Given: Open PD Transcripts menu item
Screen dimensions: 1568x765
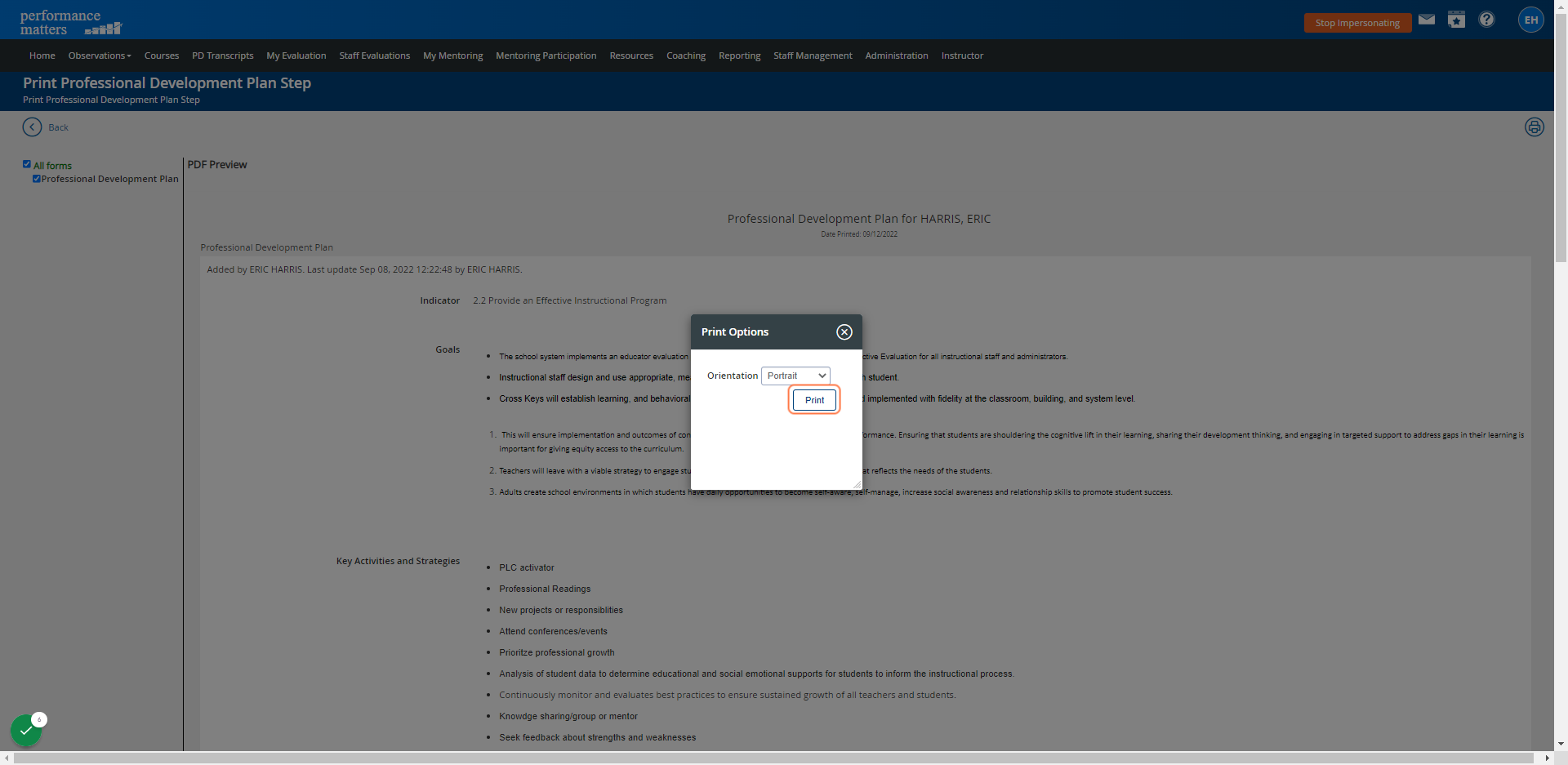Looking at the screenshot, I should click(223, 56).
